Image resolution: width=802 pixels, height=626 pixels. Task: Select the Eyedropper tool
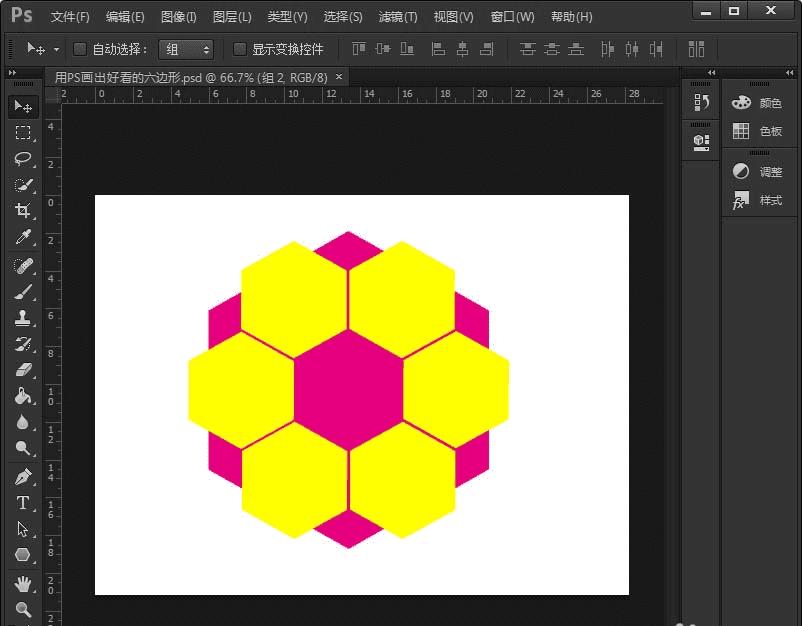click(23, 238)
